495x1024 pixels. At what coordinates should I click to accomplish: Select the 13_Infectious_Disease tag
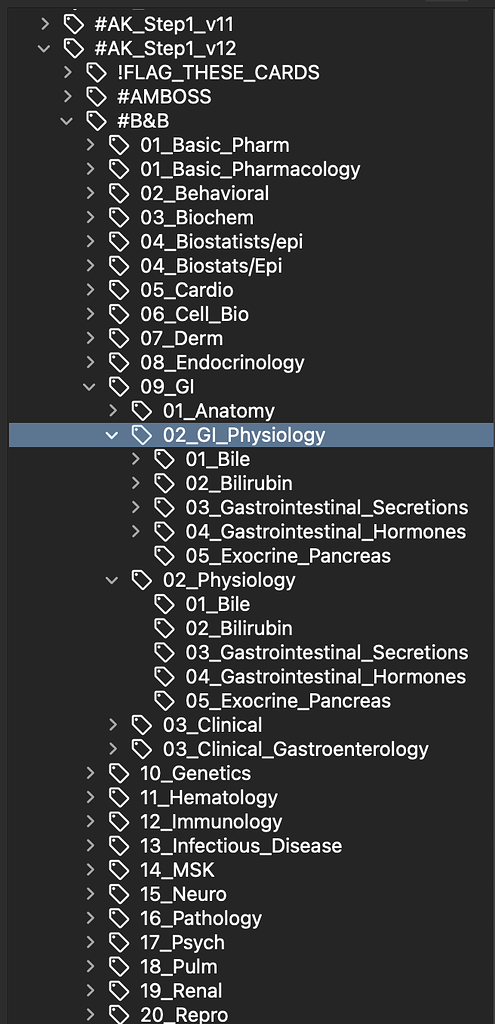click(x=241, y=846)
